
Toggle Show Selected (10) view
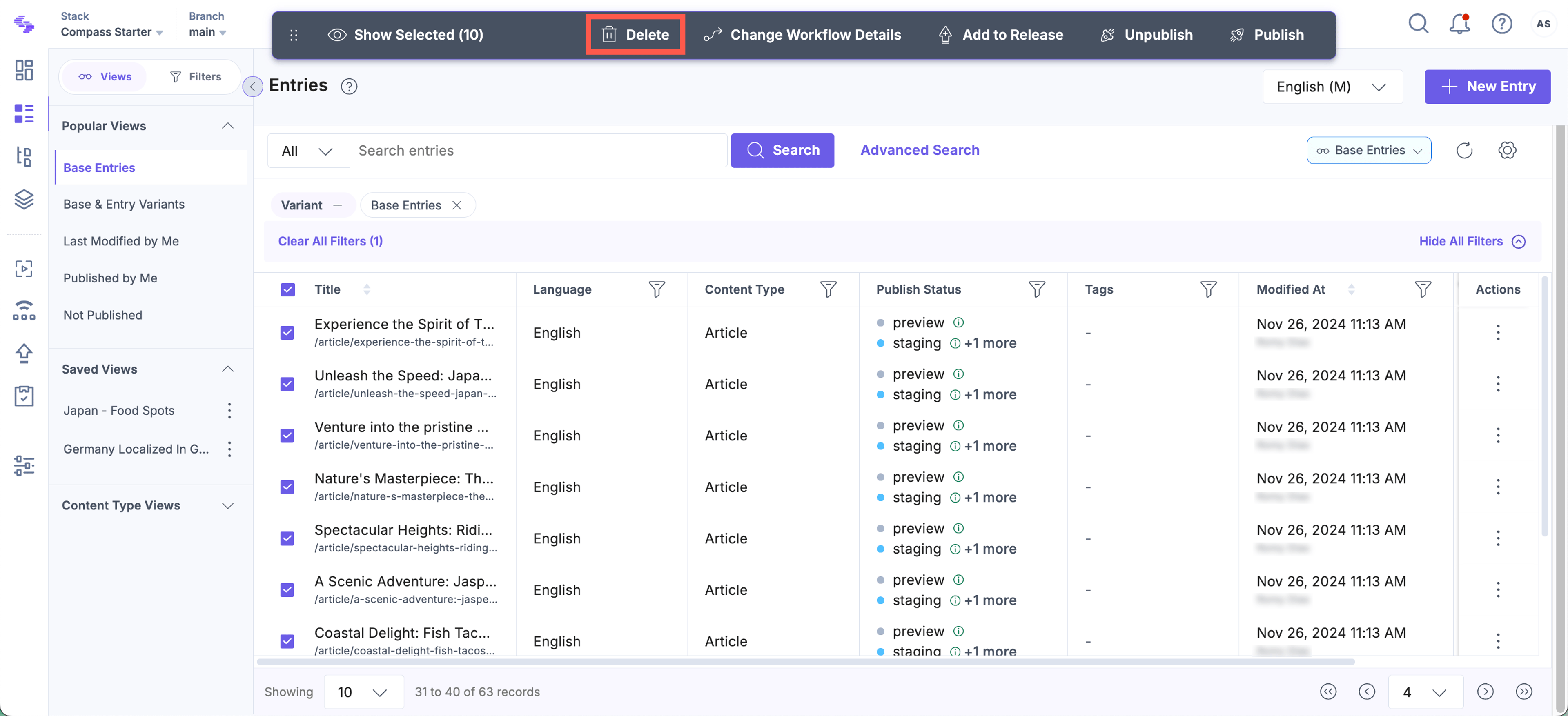(405, 35)
